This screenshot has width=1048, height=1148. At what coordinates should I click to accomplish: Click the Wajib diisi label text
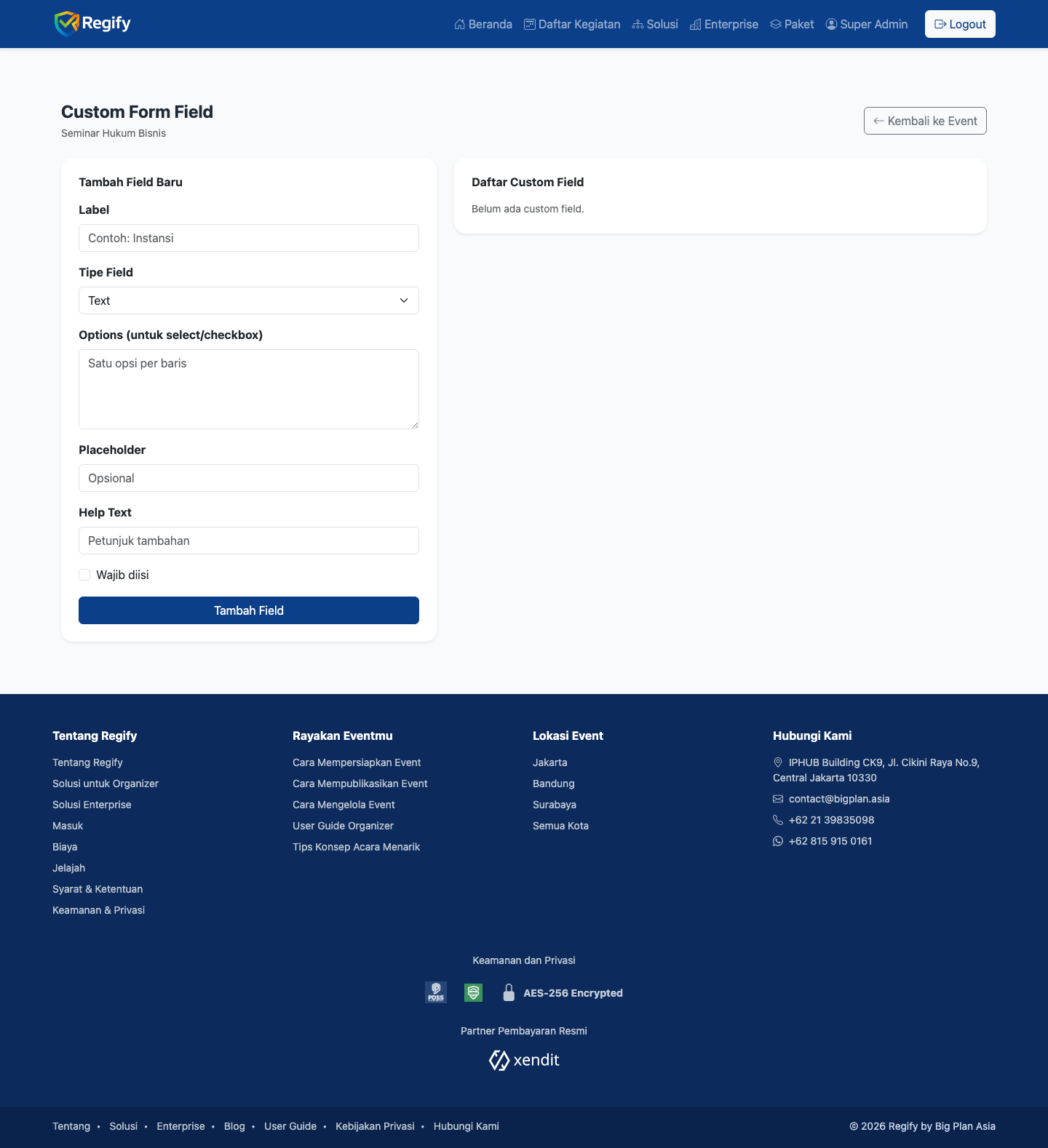tap(122, 575)
